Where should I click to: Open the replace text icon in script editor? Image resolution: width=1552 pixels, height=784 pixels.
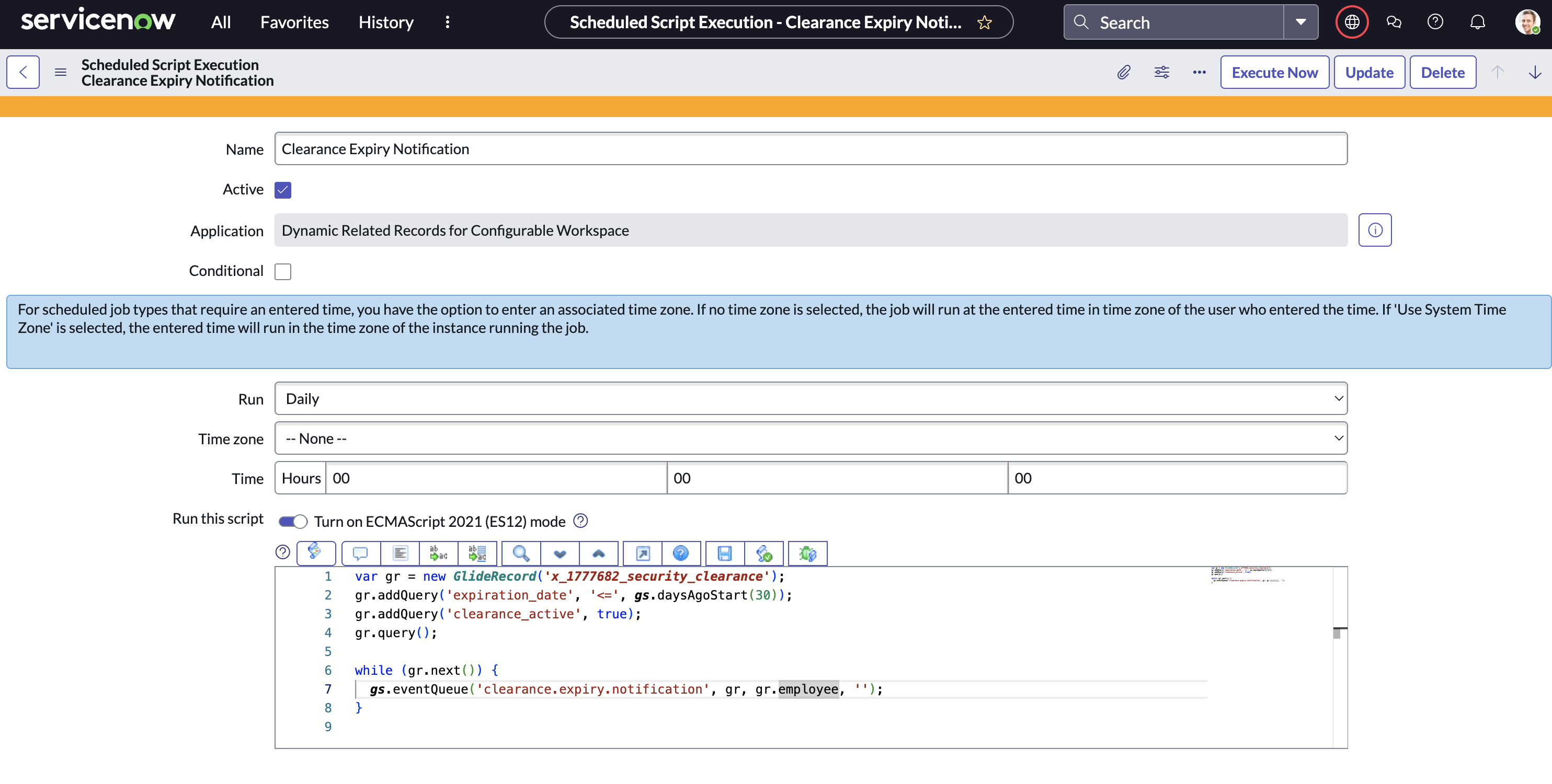point(439,553)
